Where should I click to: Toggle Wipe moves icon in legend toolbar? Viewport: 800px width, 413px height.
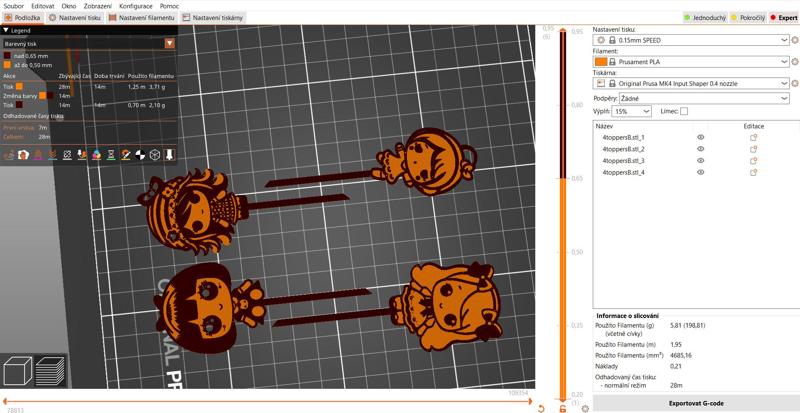coord(23,155)
